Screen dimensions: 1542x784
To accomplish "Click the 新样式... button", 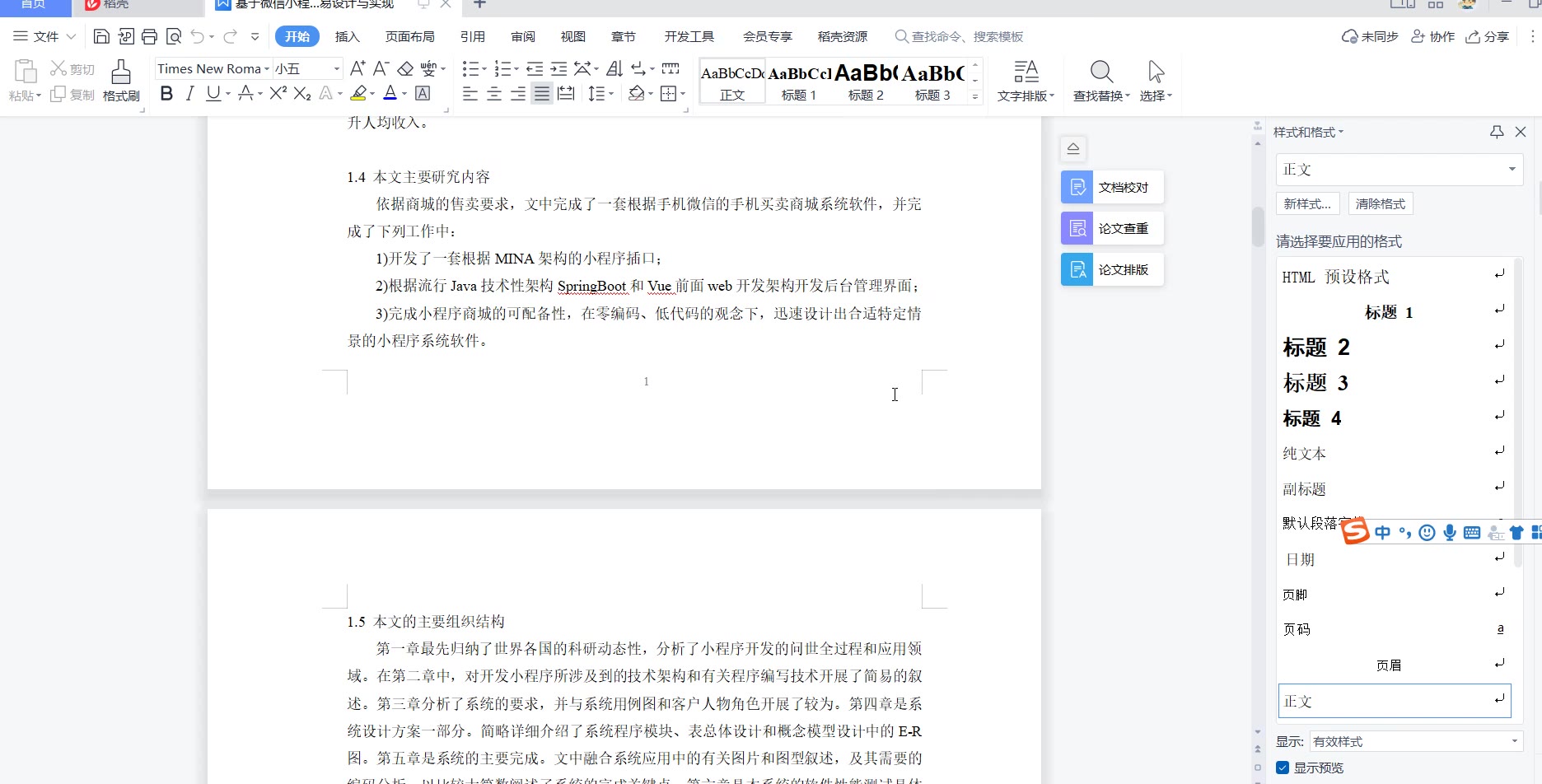I will click(x=1307, y=203).
